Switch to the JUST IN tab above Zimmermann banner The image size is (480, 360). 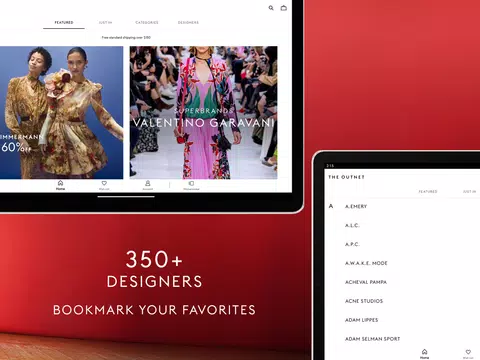click(105, 22)
